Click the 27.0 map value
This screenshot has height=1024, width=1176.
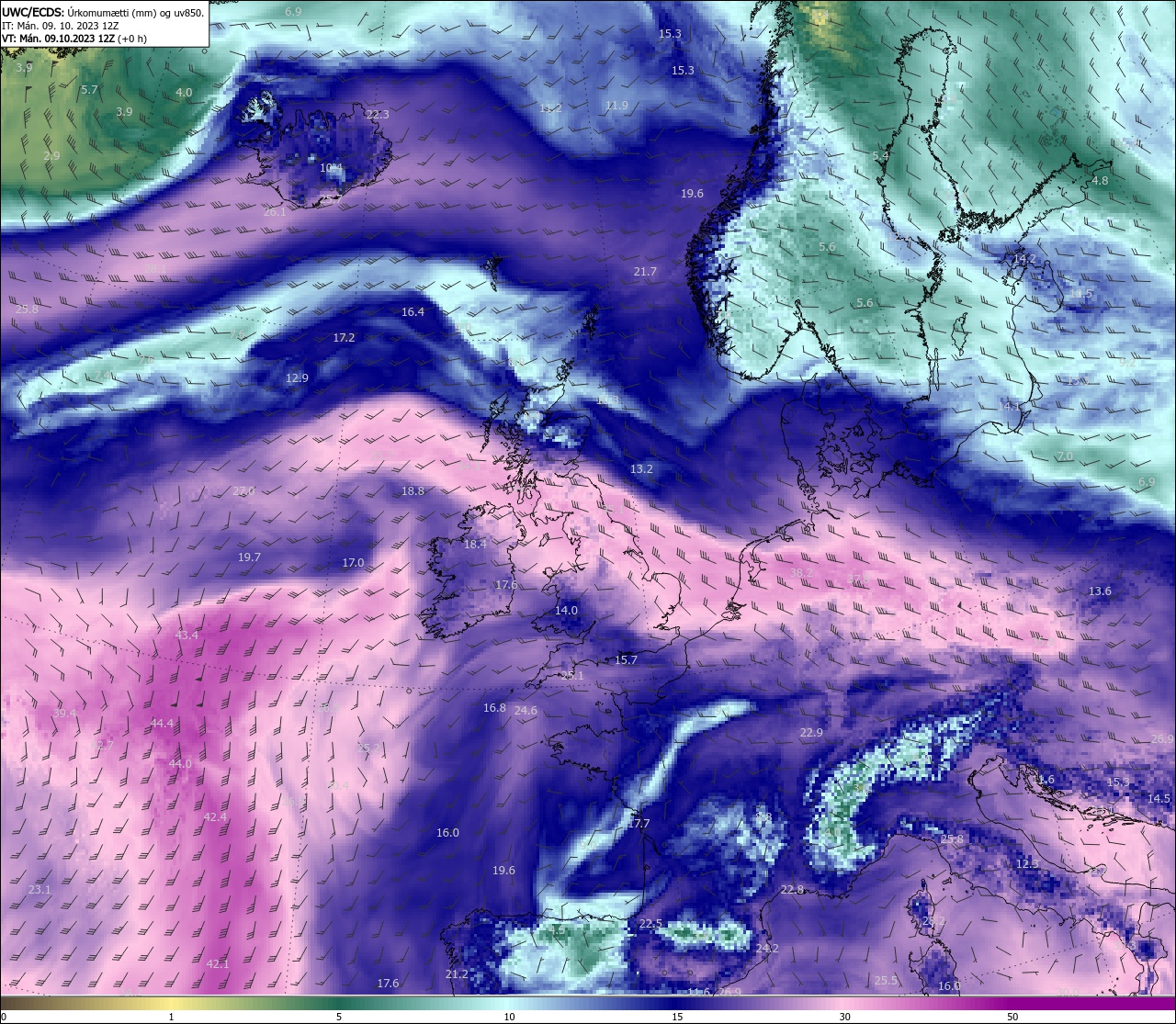[x=243, y=491]
